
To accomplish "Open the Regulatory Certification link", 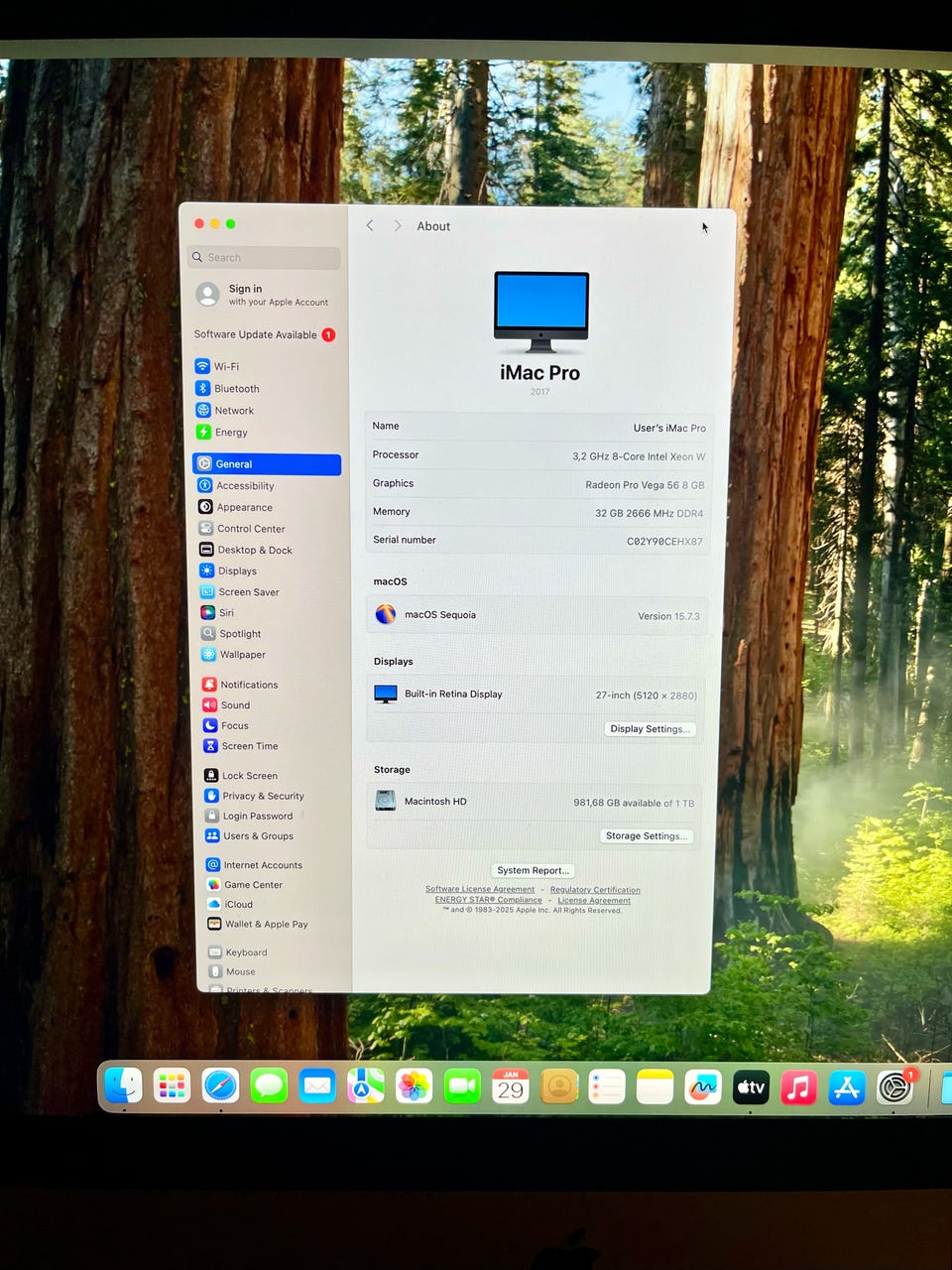I will pyautogui.click(x=595, y=890).
